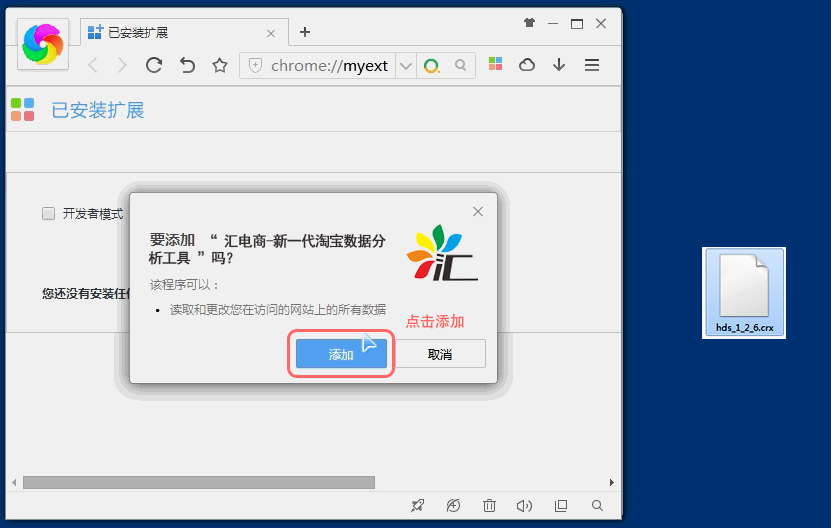Open the skin (shirt) icon in title bar

coord(529,23)
